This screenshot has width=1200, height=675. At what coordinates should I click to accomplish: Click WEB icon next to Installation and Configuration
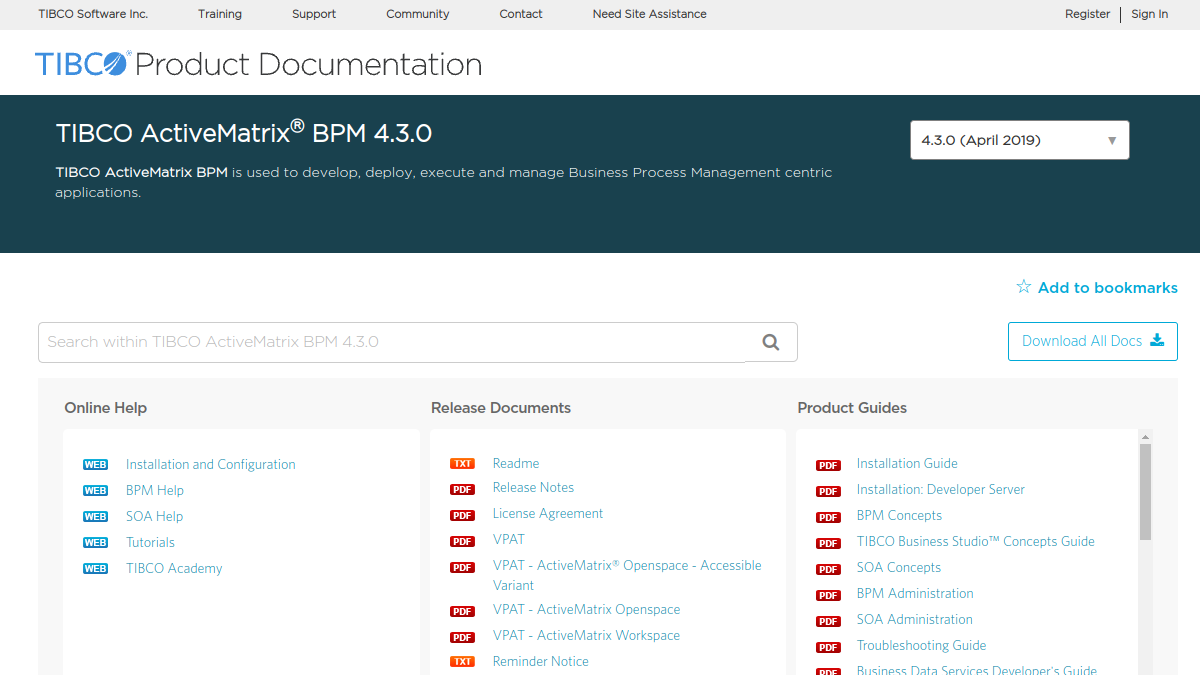pos(95,465)
